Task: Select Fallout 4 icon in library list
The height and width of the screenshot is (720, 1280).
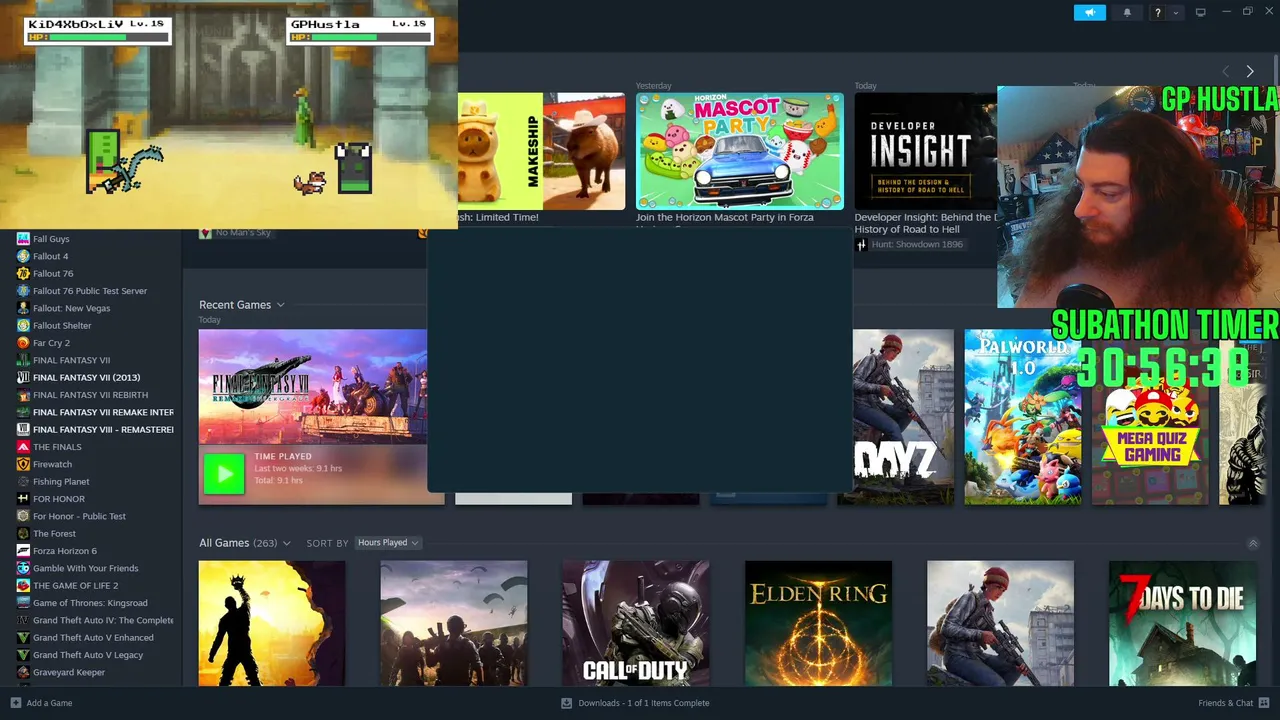Action: pos(23,256)
